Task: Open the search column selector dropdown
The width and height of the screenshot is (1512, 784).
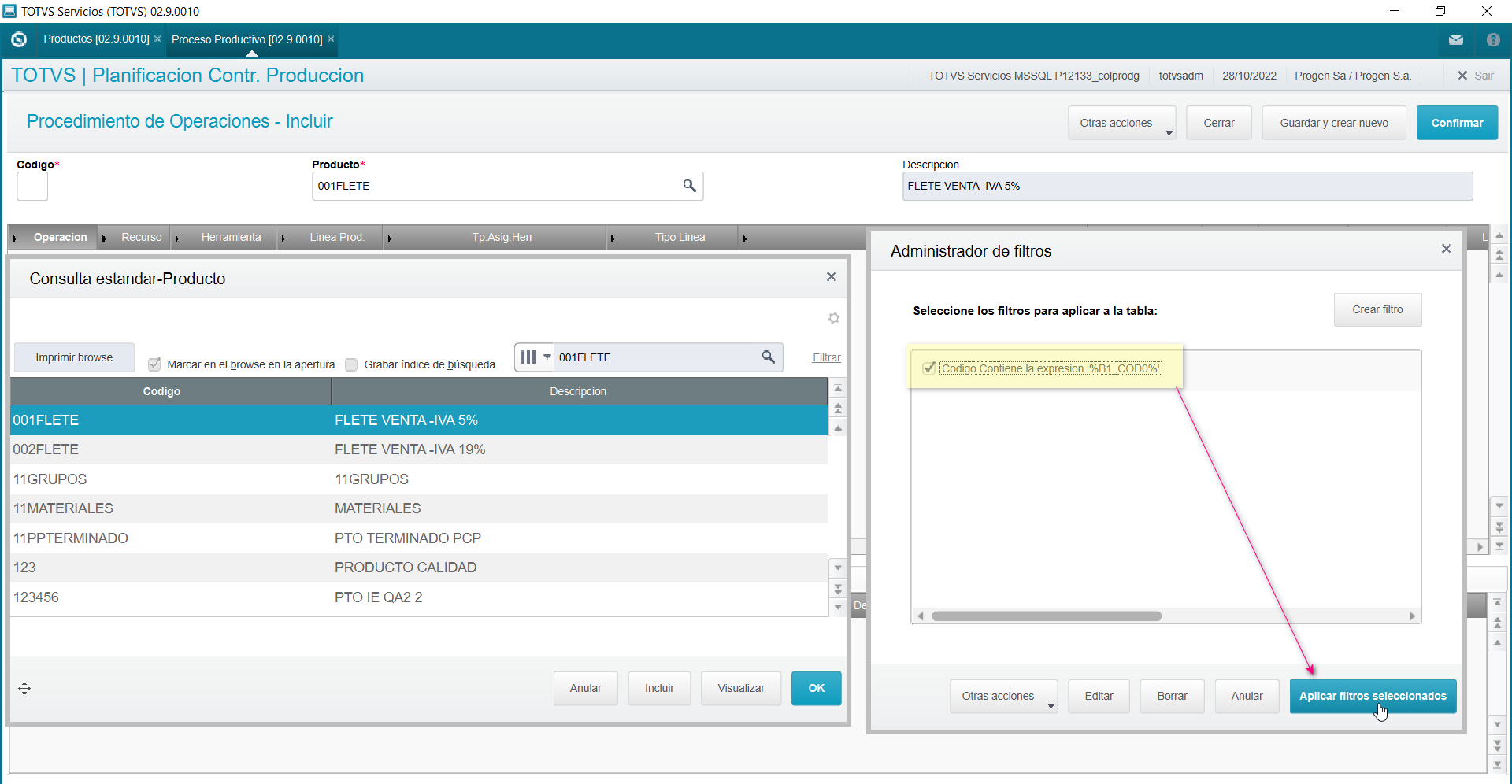Action: (535, 357)
